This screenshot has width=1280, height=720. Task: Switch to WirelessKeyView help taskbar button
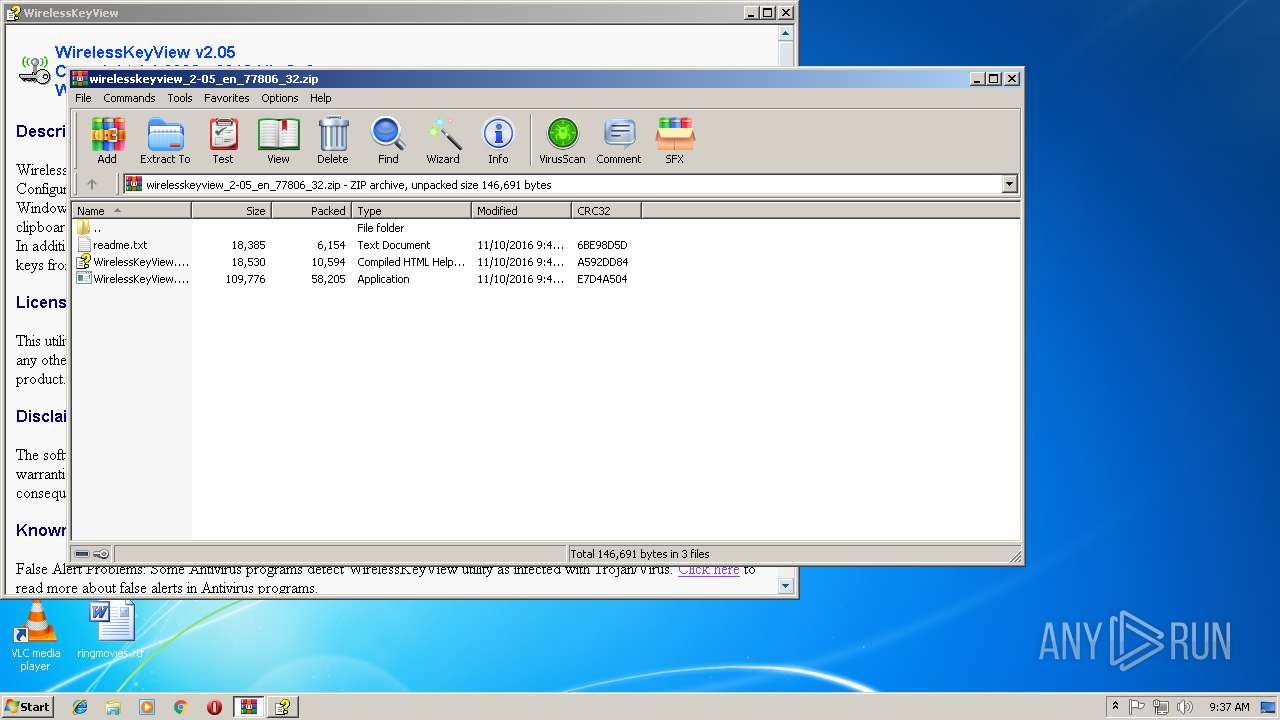click(283, 707)
